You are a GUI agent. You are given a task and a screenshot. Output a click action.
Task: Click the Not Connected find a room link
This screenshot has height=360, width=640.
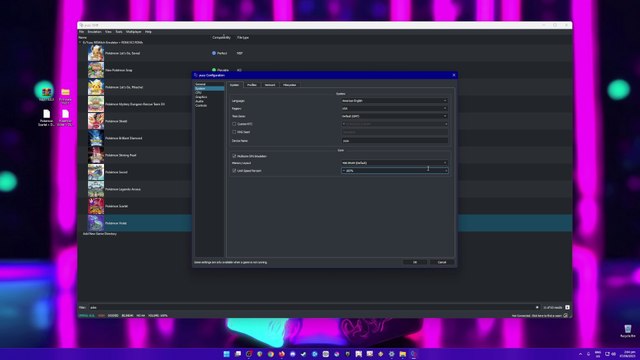pyautogui.click(x=537, y=316)
